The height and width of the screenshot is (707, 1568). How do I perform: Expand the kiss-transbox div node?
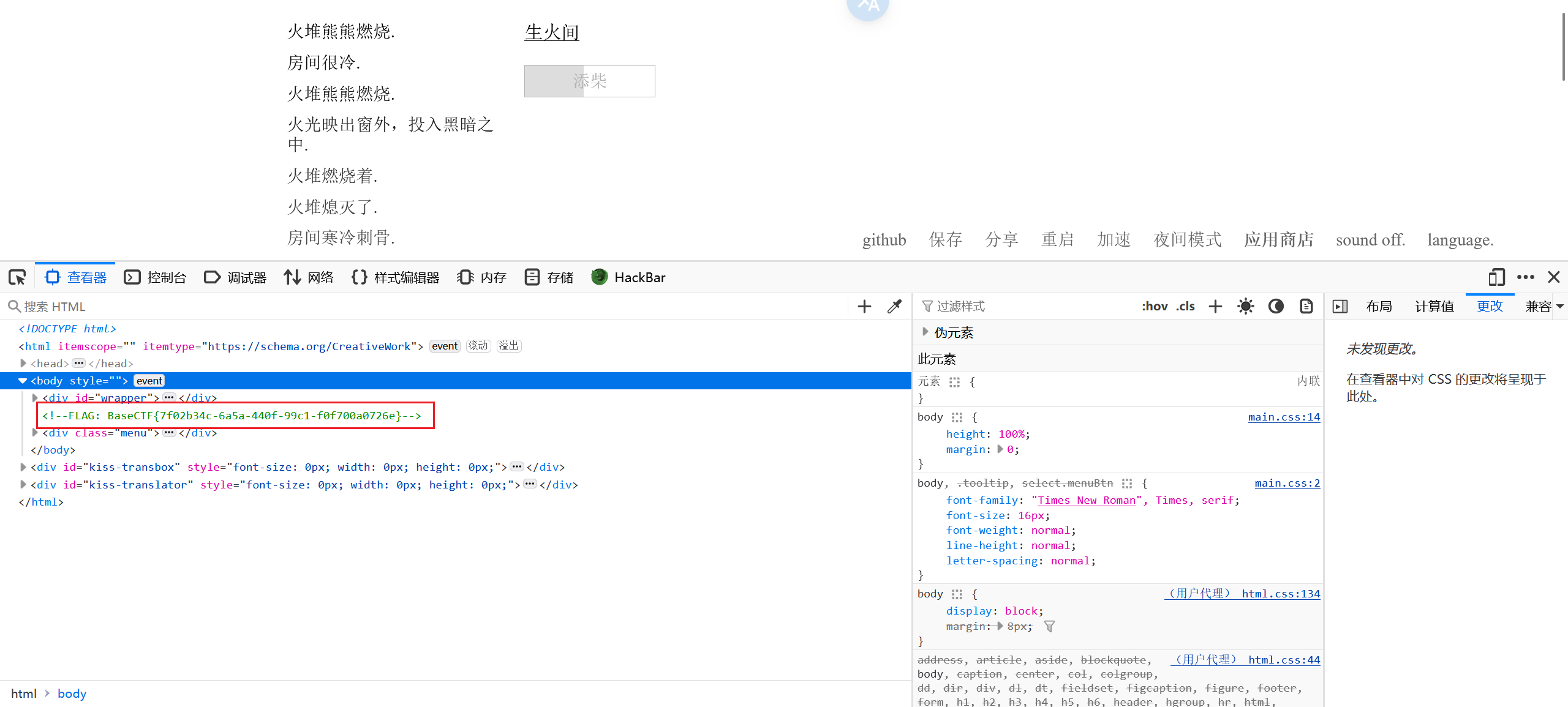(23, 467)
